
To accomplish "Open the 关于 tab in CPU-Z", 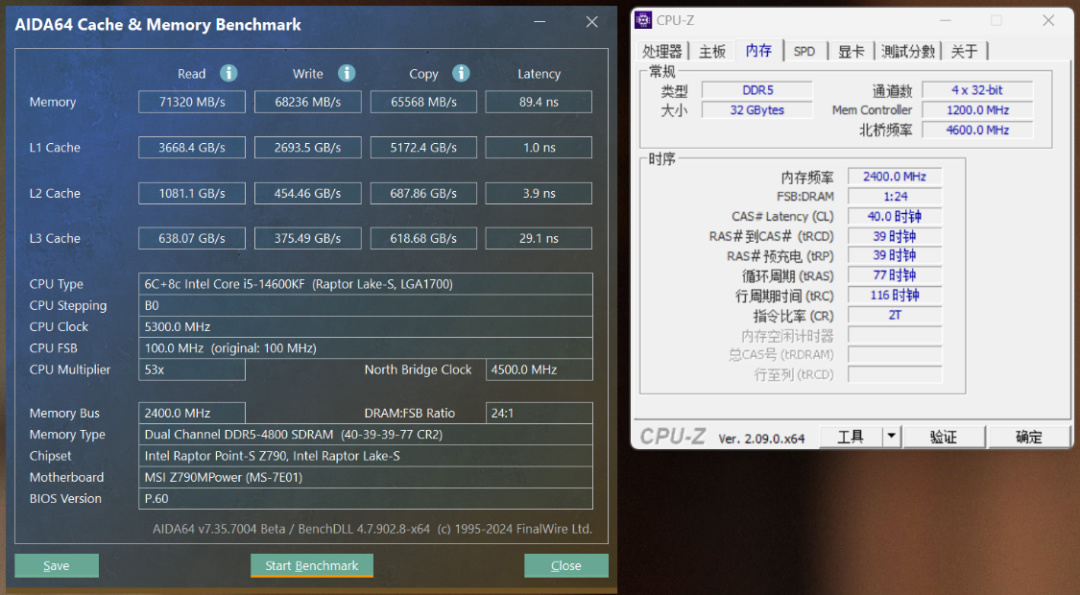I will (x=964, y=51).
